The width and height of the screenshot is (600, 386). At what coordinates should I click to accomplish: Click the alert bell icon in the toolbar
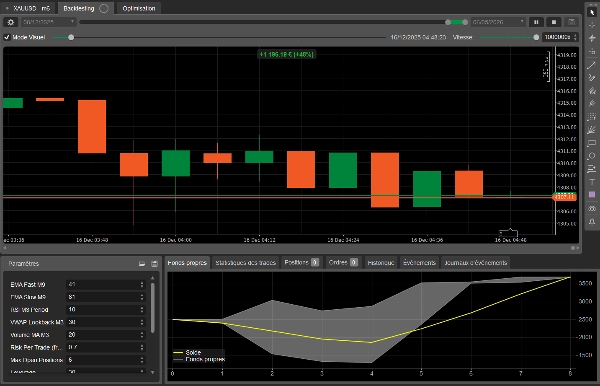coord(592,222)
